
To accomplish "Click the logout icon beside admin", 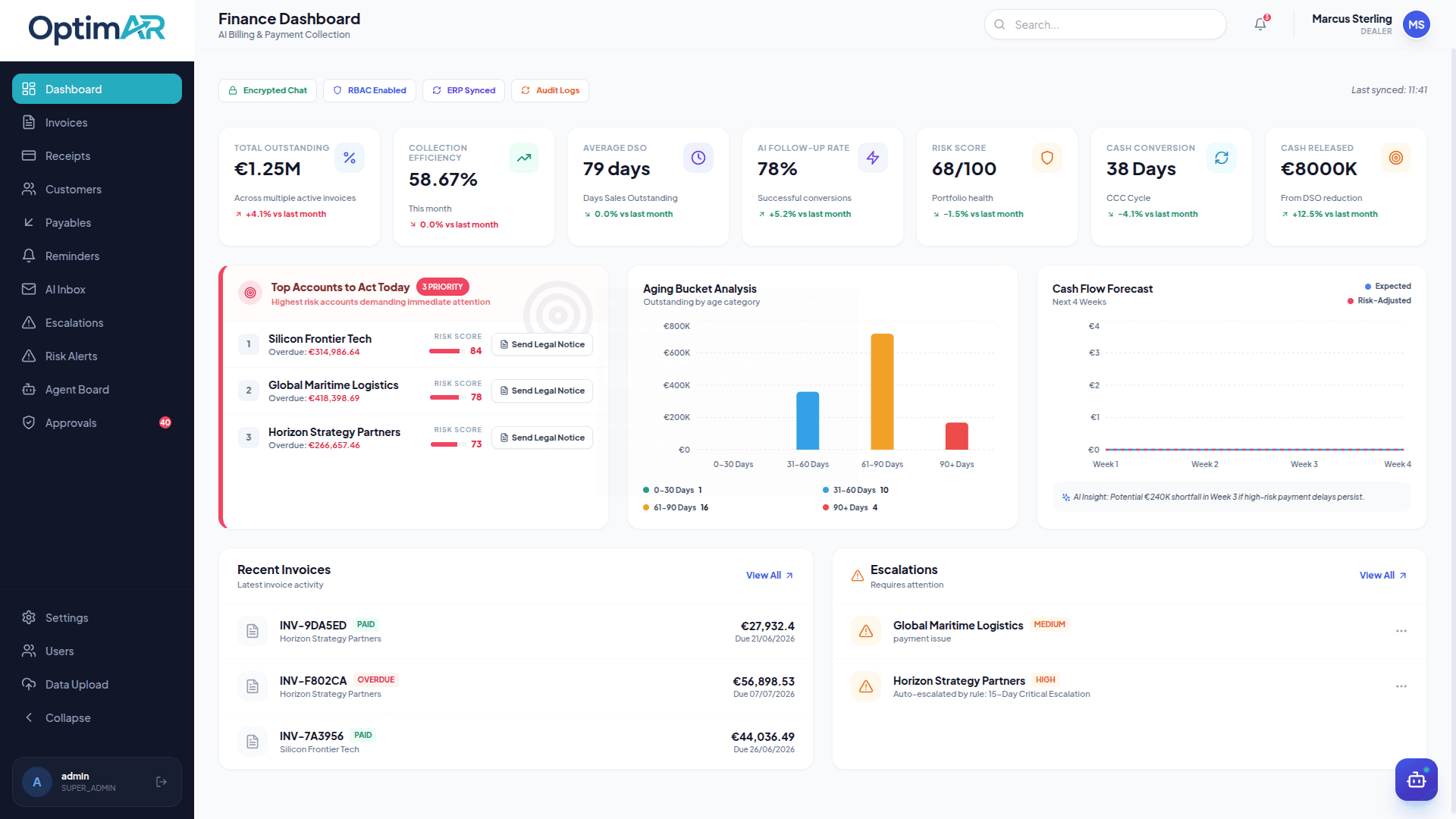I will [162, 782].
